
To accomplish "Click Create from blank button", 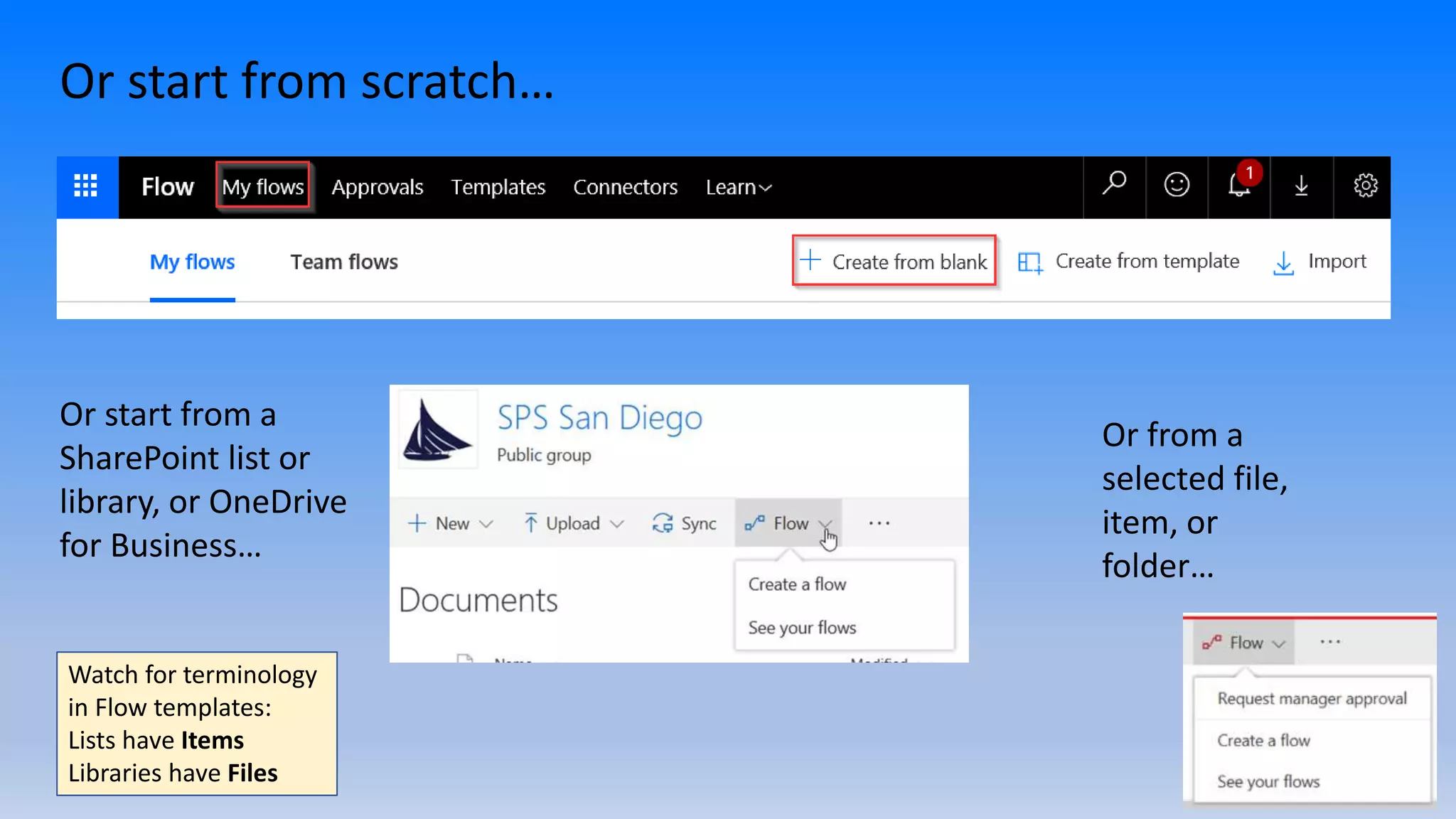I will tap(894, 261).
